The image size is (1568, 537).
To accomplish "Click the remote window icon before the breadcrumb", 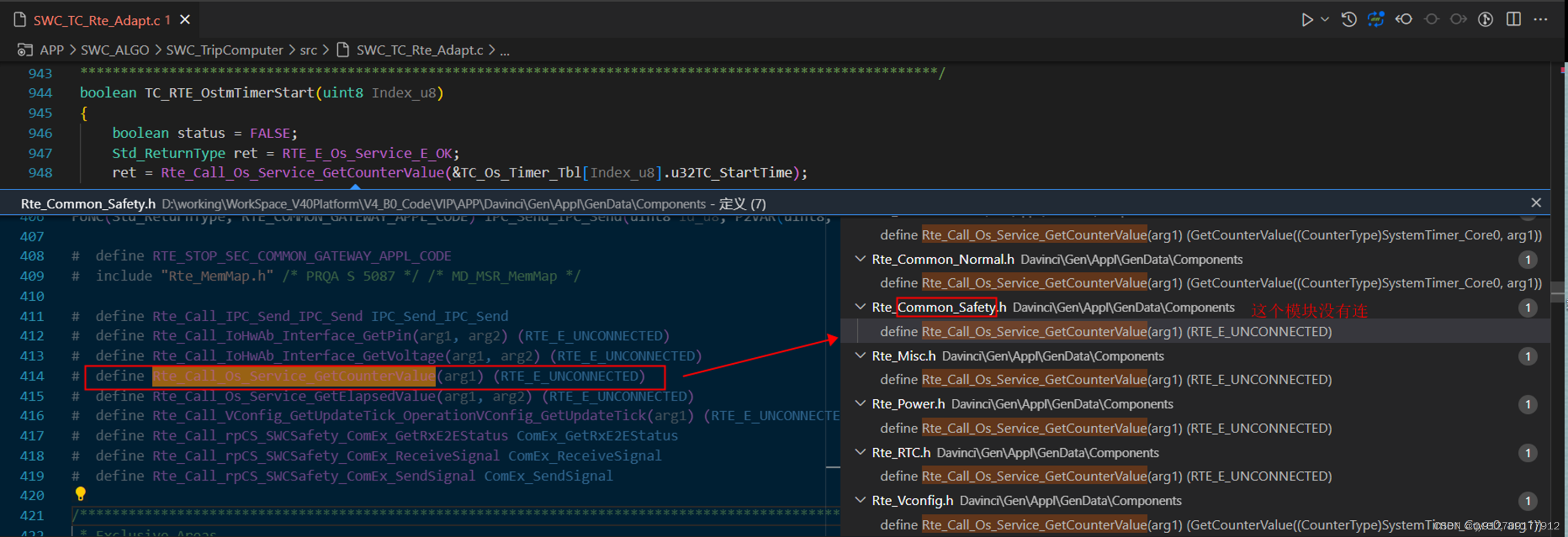I will pos(24,50).
